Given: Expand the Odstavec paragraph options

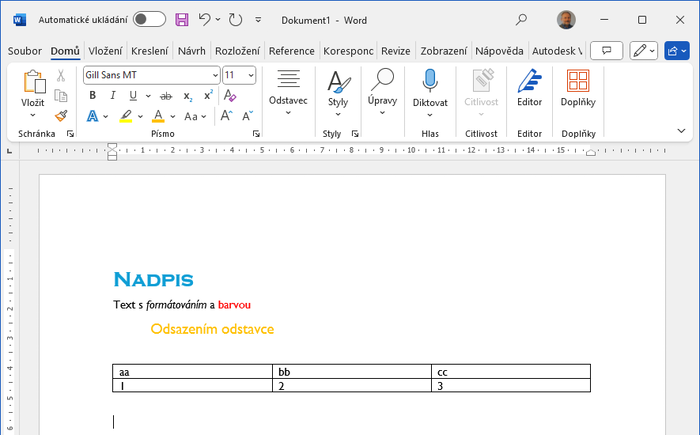Looking at the screenshot, I should click(288, 92).
